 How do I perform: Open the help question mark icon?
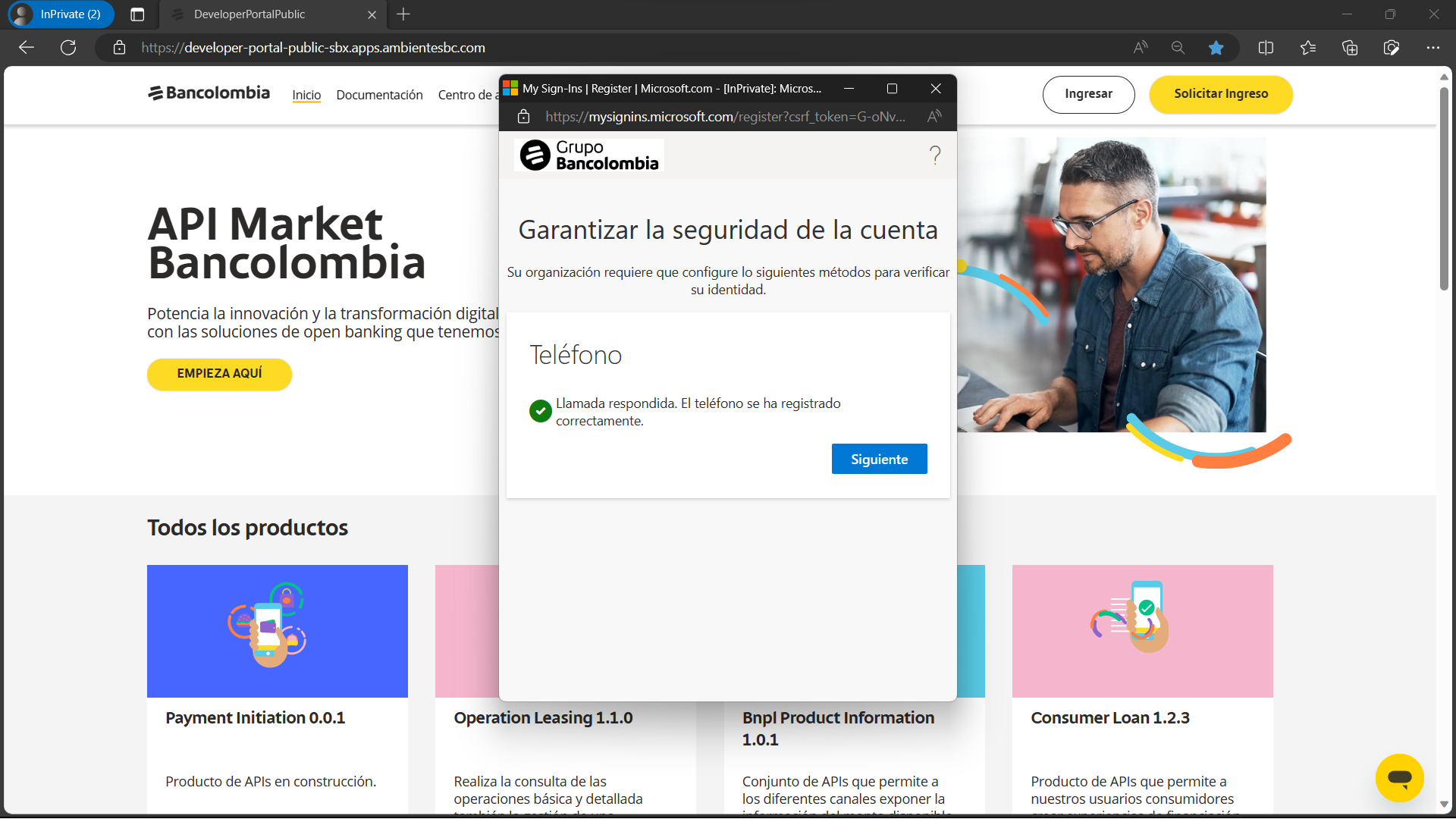[935, 155]
